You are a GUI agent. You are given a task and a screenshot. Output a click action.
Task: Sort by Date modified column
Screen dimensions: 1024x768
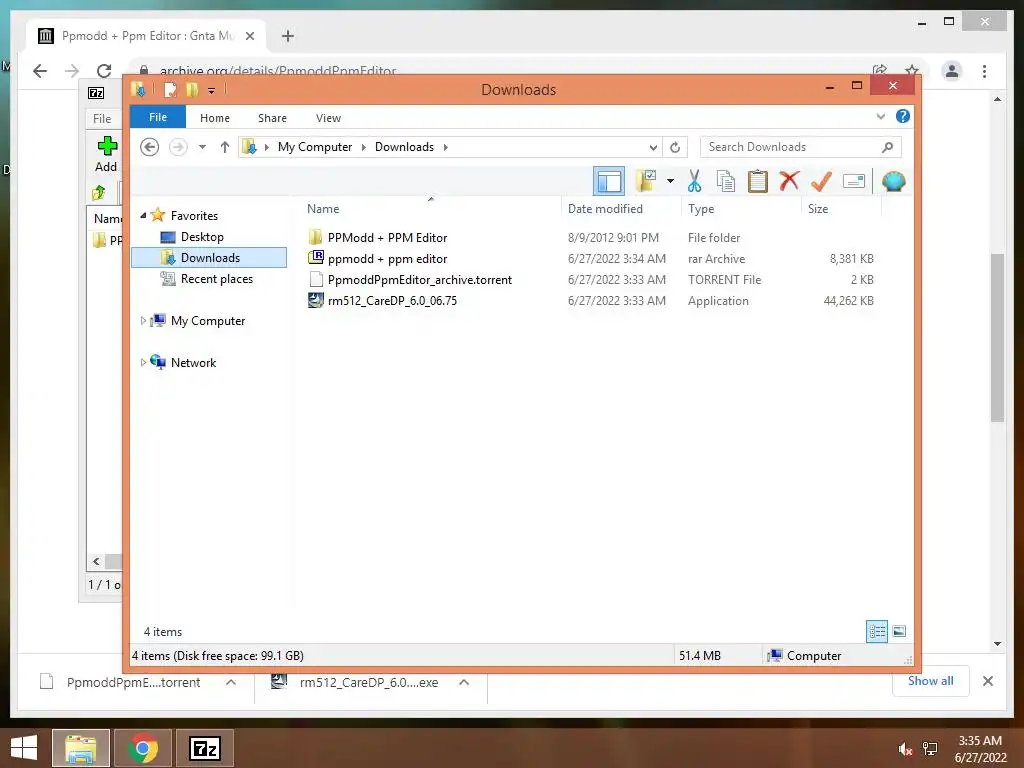[605, 209]
